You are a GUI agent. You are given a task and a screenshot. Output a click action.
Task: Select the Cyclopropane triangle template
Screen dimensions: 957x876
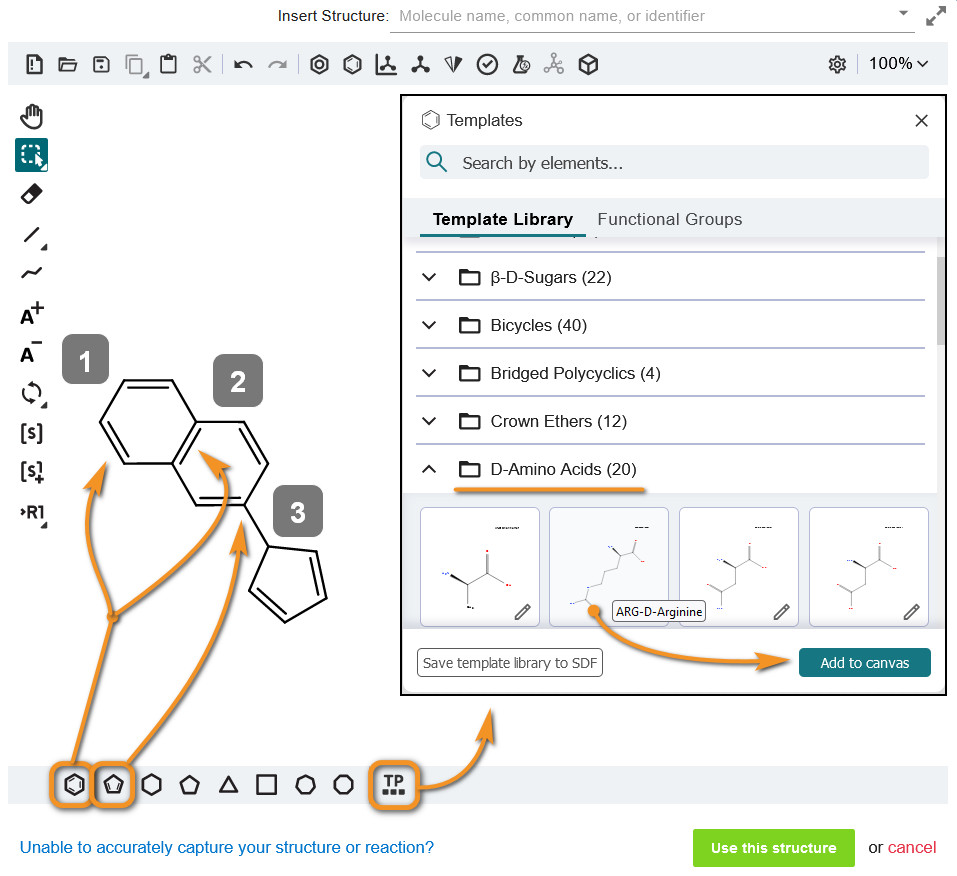(x=228, y=785)
